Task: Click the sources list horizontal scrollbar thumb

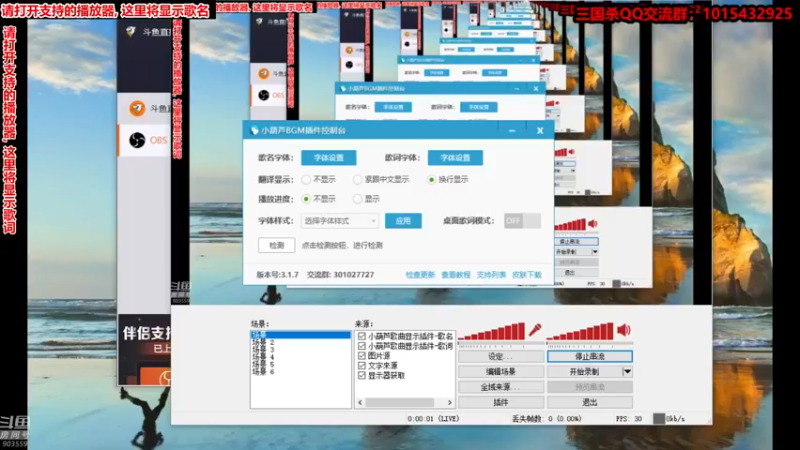Action: [x=399, y=403]
